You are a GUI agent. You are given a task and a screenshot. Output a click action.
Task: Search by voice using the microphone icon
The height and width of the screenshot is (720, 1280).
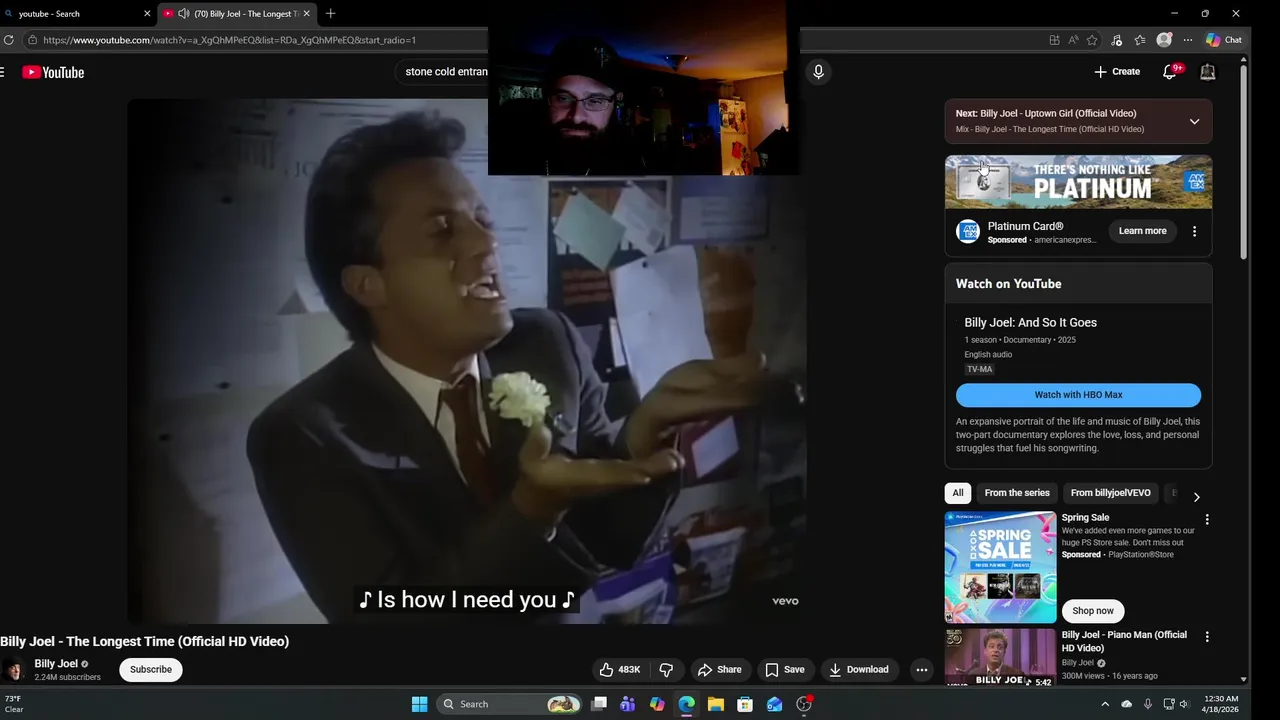click(818, 72)
